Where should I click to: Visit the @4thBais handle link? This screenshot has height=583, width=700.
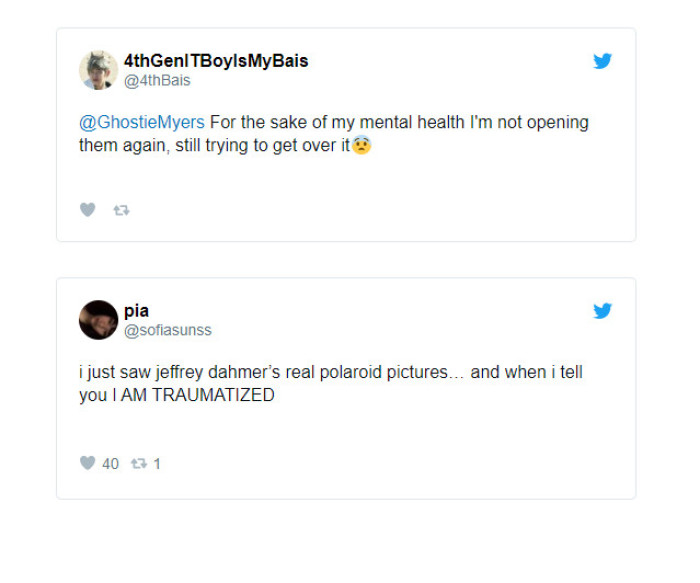tap(157, 80)
